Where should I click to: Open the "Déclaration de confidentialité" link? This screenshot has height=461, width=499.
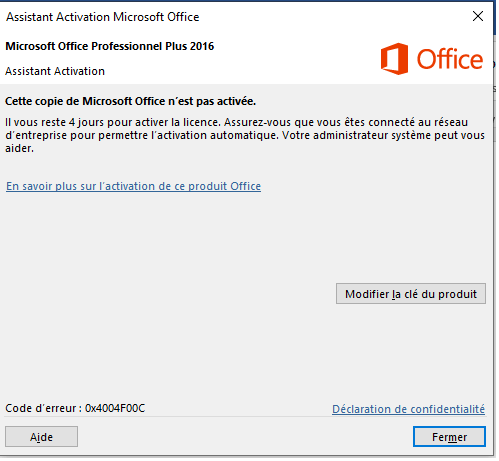click(408, 409)
